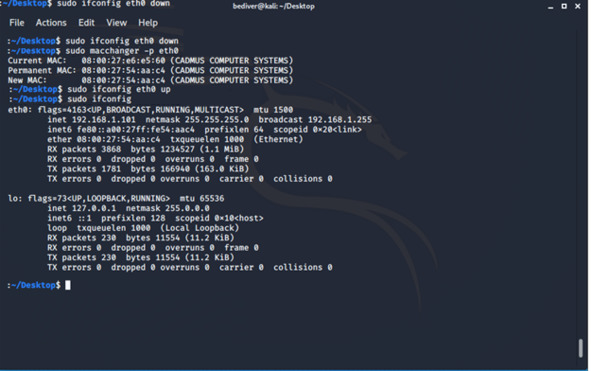Click the cursor at the last prompt

click(68, 285)
